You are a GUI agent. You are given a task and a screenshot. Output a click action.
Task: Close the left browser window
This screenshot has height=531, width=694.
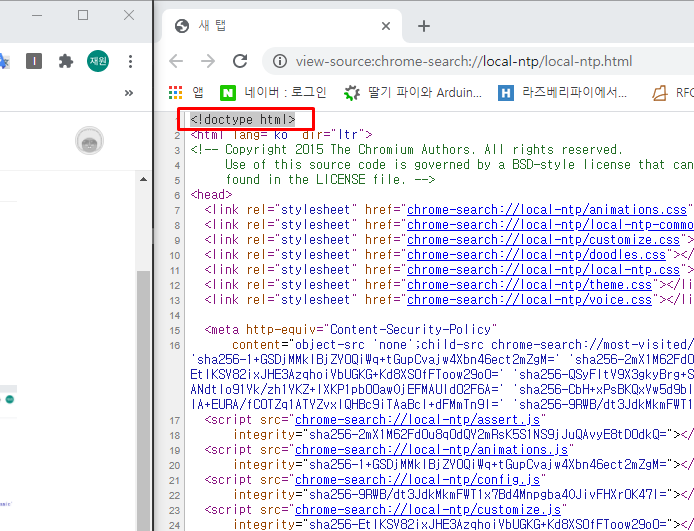(x=129, y=15)
